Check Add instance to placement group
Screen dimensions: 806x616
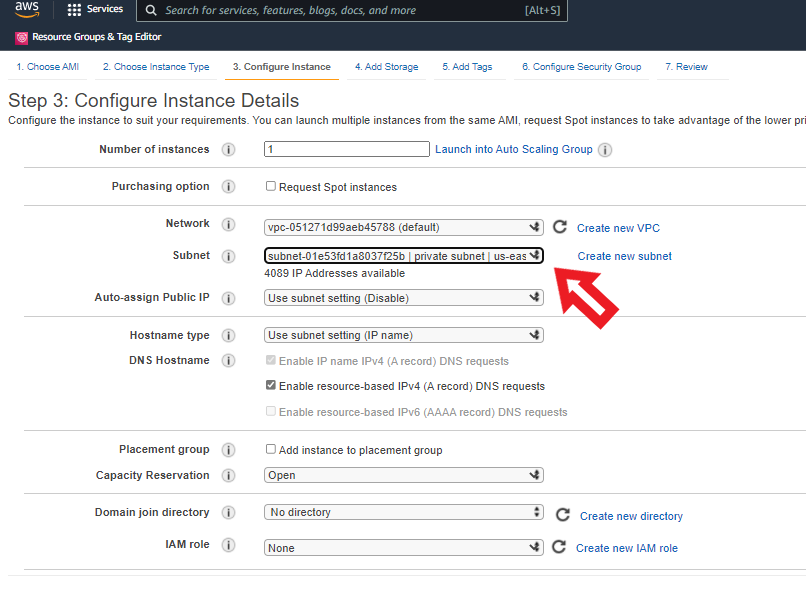pyautogui.click(x=271, y=450)
